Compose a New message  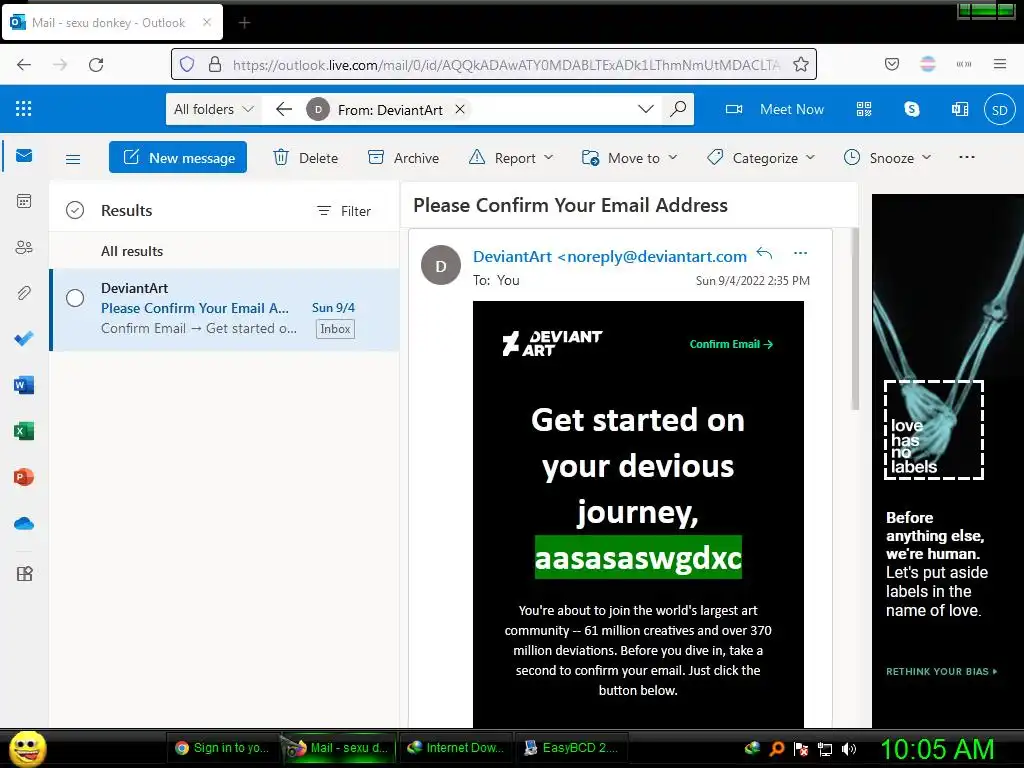tap(178, 157)
